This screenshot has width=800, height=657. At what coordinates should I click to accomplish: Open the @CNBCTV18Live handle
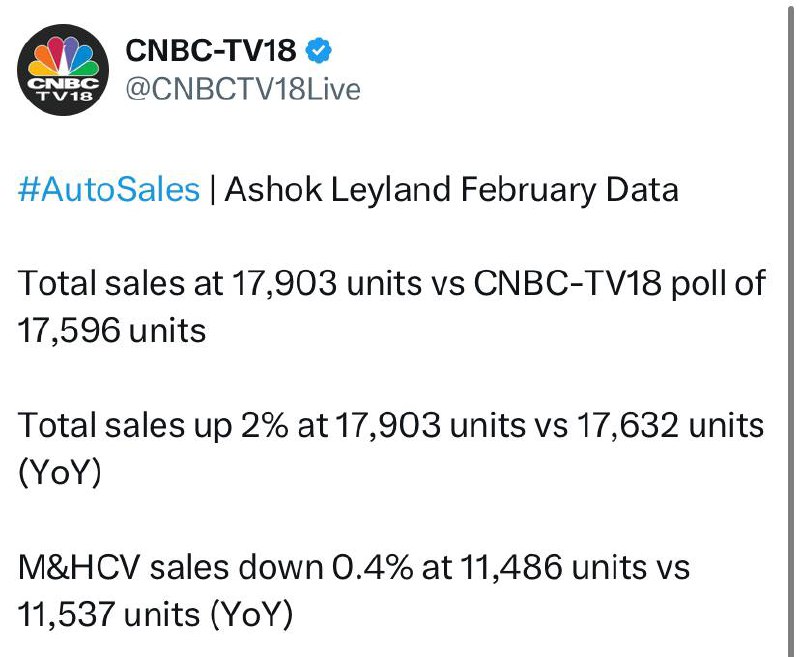coord(243,89)
